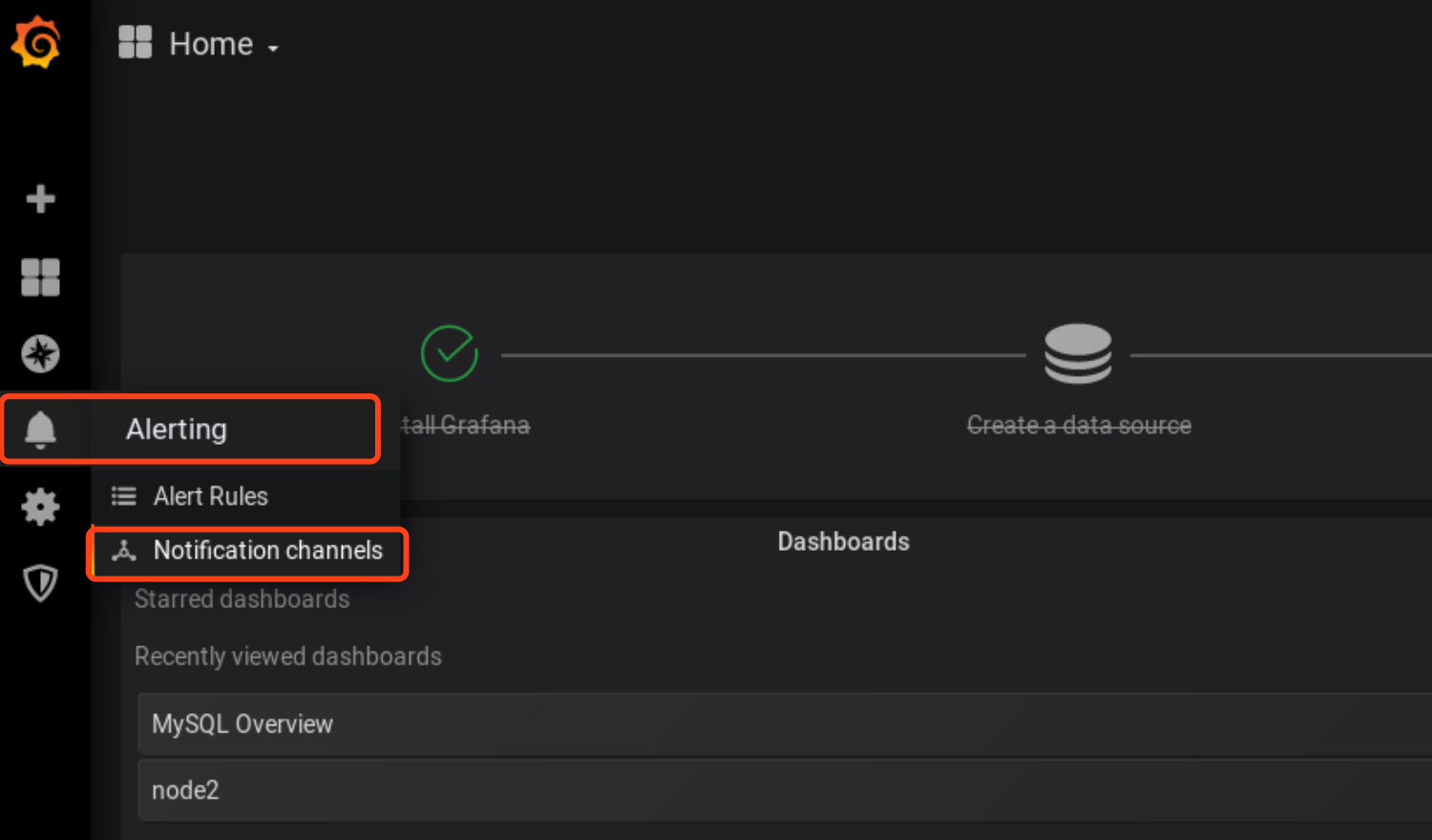Click the list icon beside Alert Rules
Viewport: 1432px width, 840px height.
coord(123,495)
